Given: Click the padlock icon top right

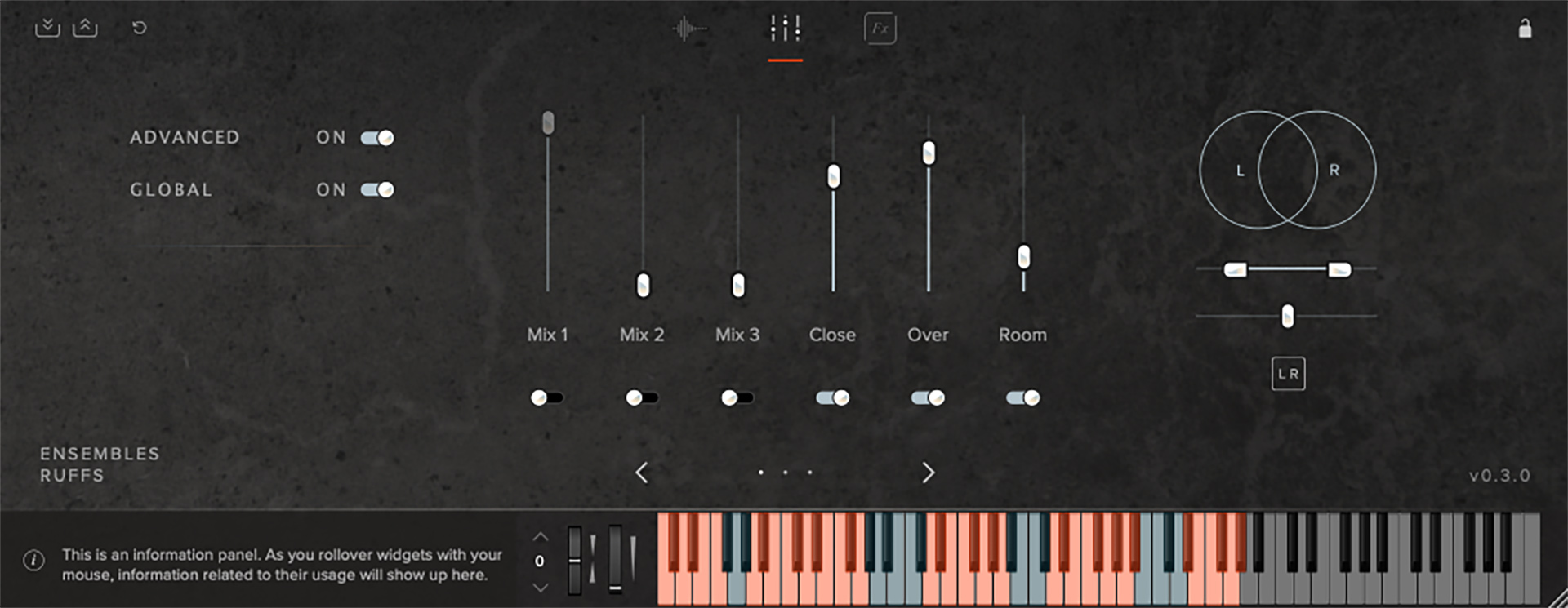Looking at the screenshot, I should [x=1524, y=29].
